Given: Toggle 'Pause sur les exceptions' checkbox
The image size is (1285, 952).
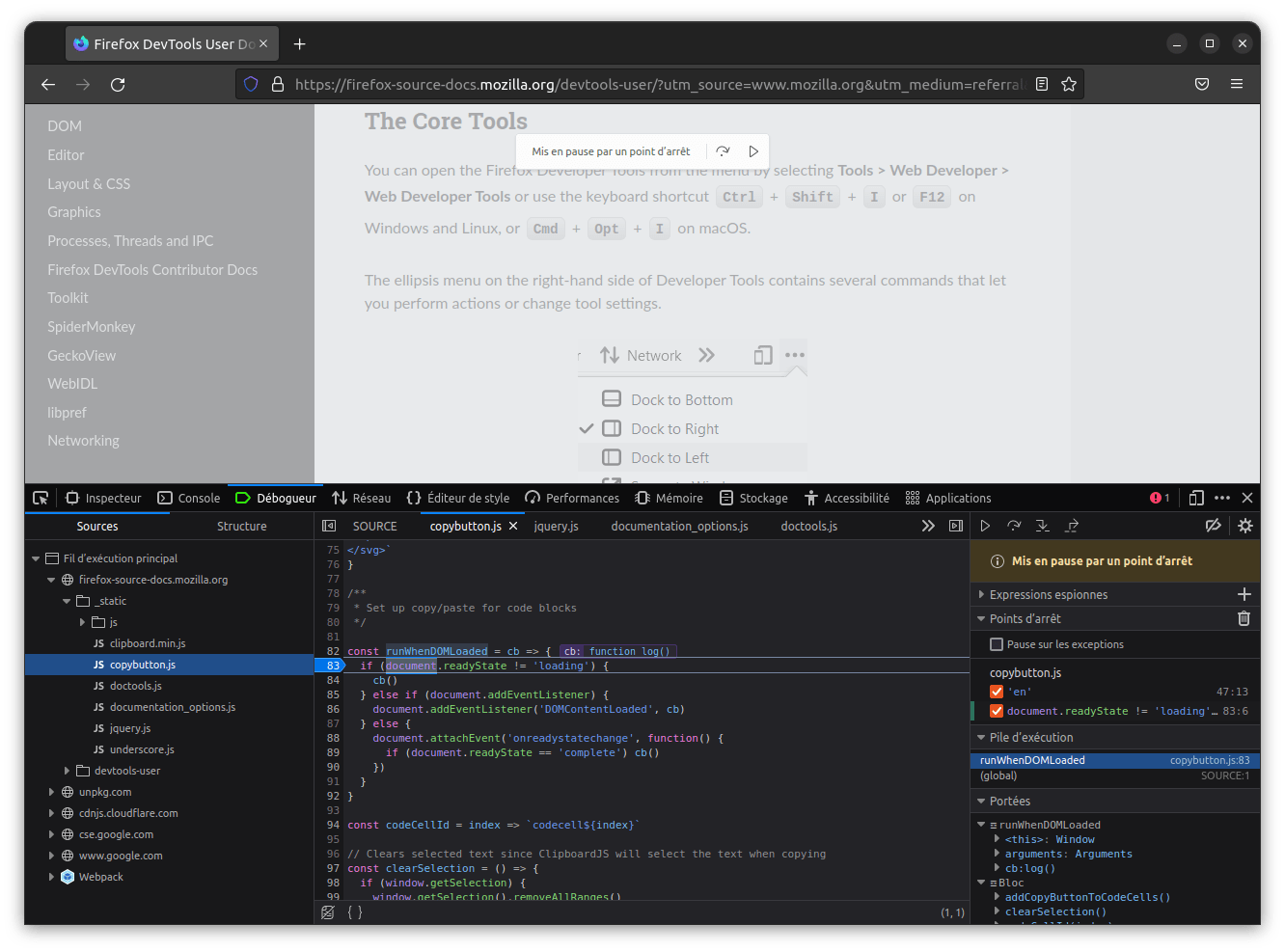Looking at the screenshot, I should click(x=997, y=644).
